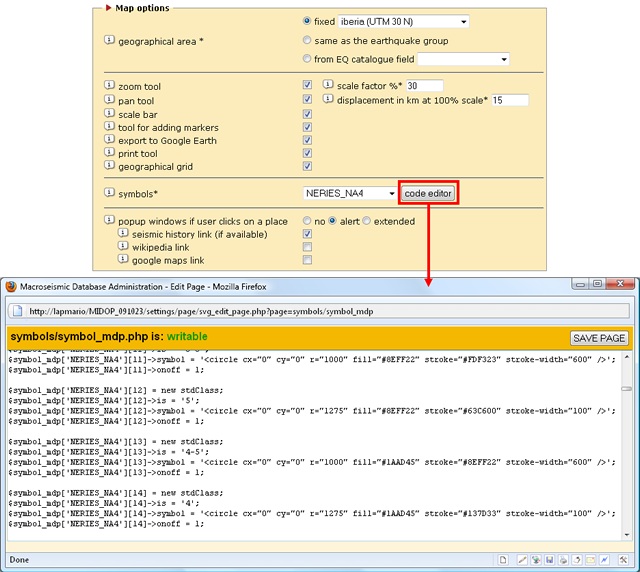The height and width of the screenshot is (572, 640).
Task: Enable the wikipedia link checkbox
Action: (307, 246)
